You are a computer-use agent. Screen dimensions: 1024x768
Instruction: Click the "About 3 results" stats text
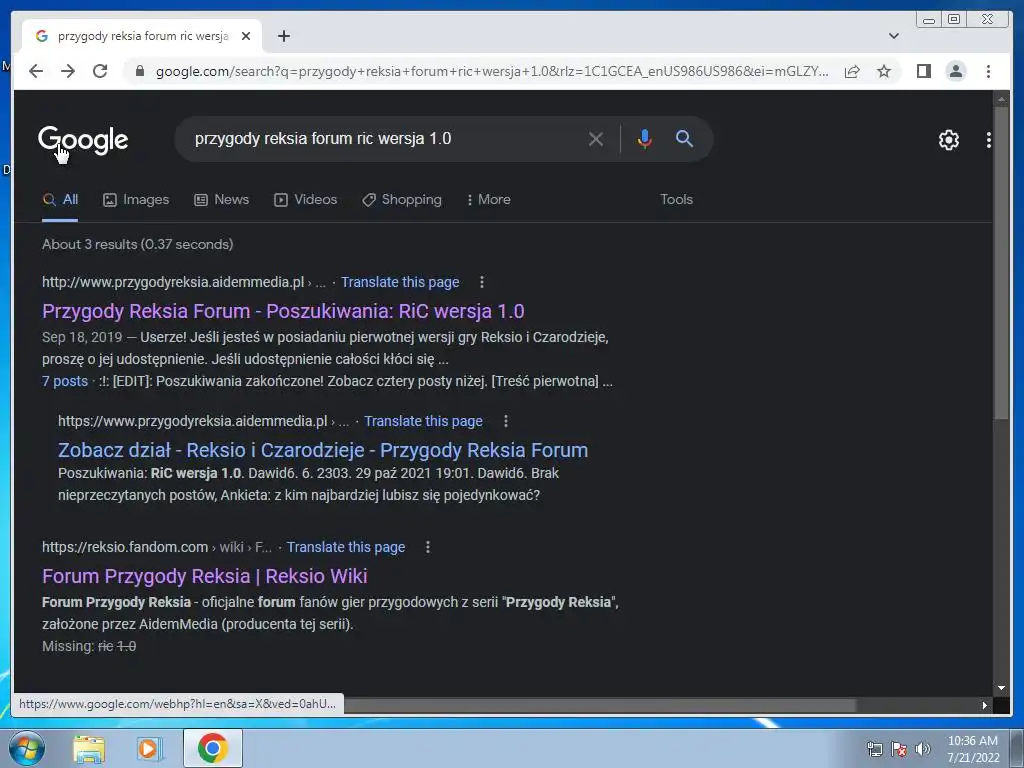[137, 244]
